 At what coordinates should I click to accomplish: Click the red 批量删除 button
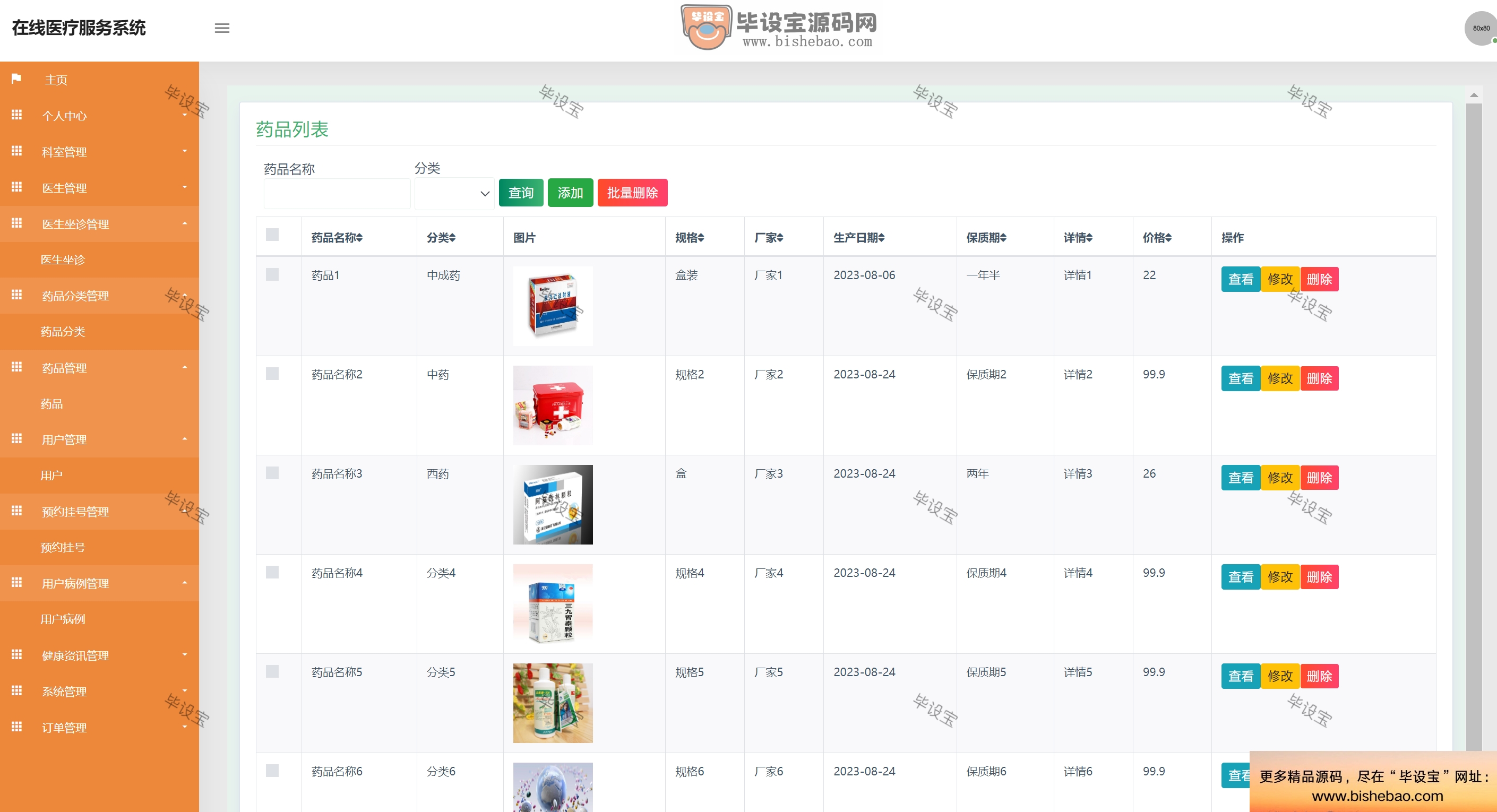pyautogui.click(x=632, y=193)
